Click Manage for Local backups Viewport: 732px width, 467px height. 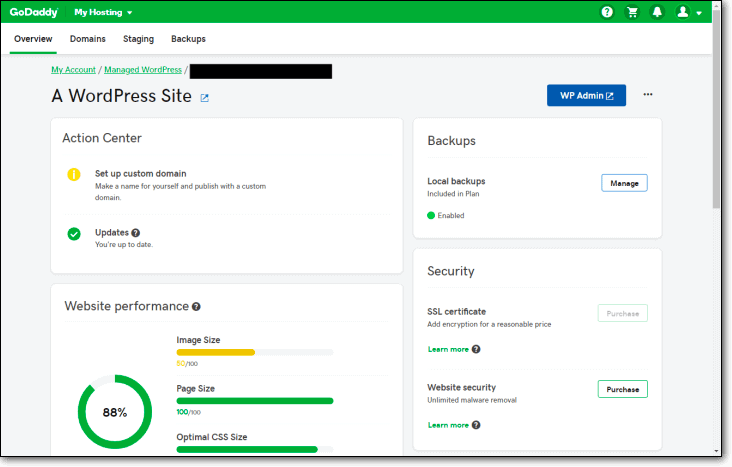pos(624,183)
